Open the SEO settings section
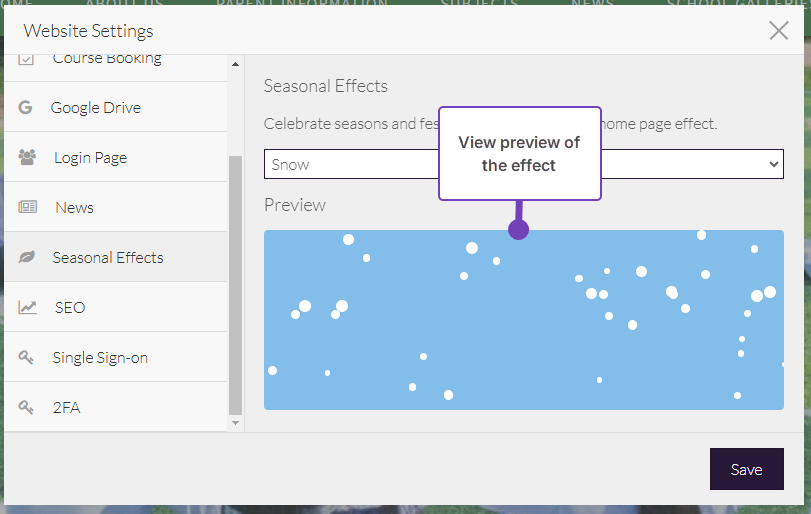The height and width of the screenshot is (514, 811). tap(70, 307)
